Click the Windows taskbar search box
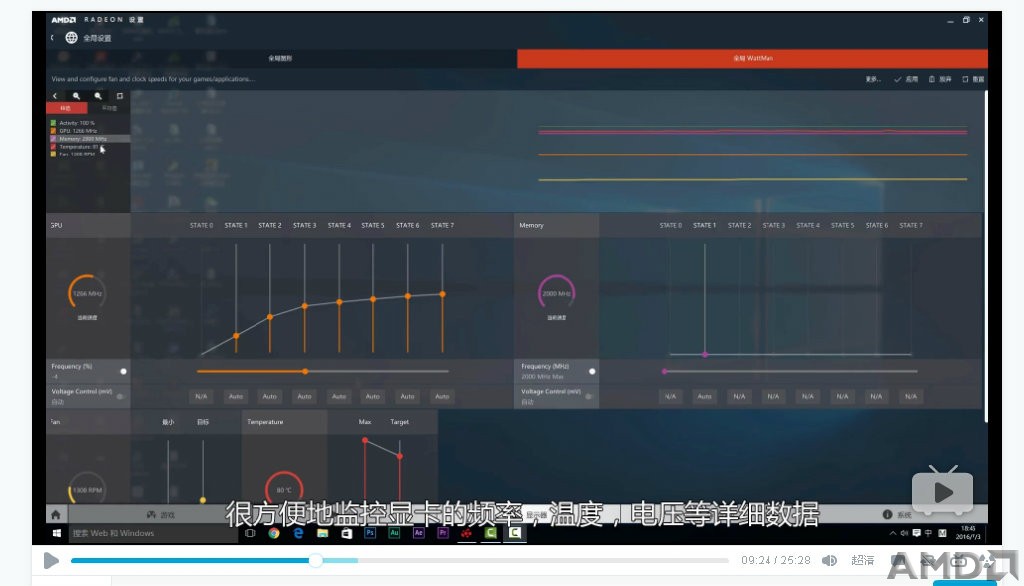This screenshot has height=586, width=1024. click(152, 533)
